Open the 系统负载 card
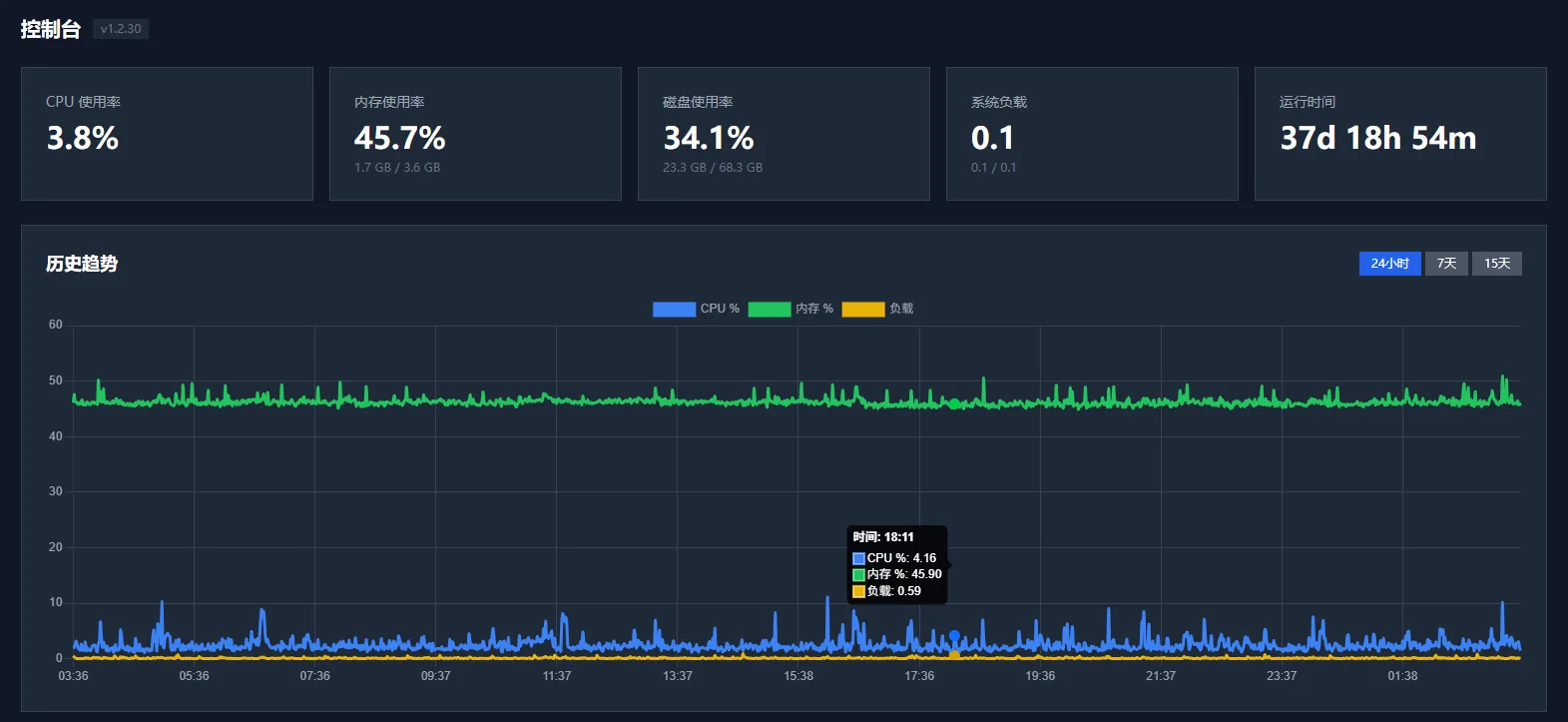Viewport: 1568px width, 722px height. point(1092,134)
